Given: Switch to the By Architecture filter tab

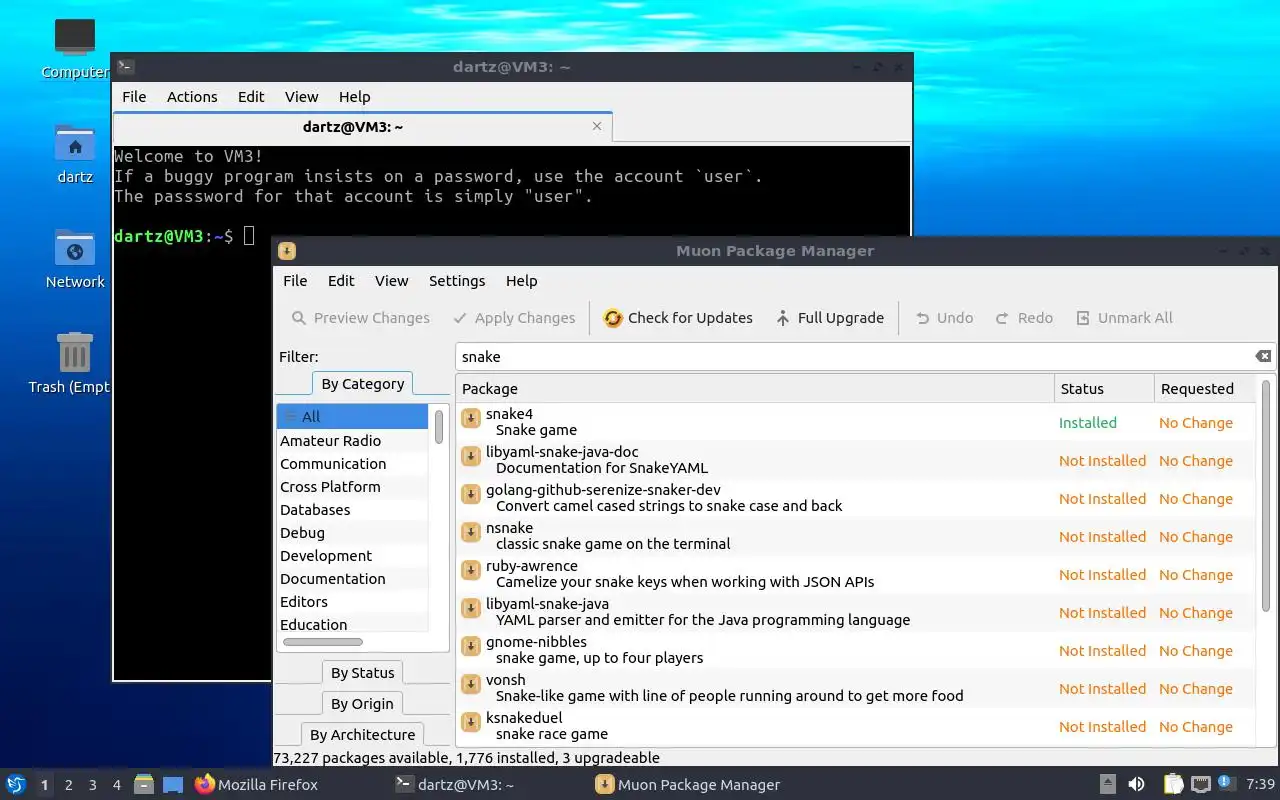Looking at the screenshot, I should pos(362,735).
